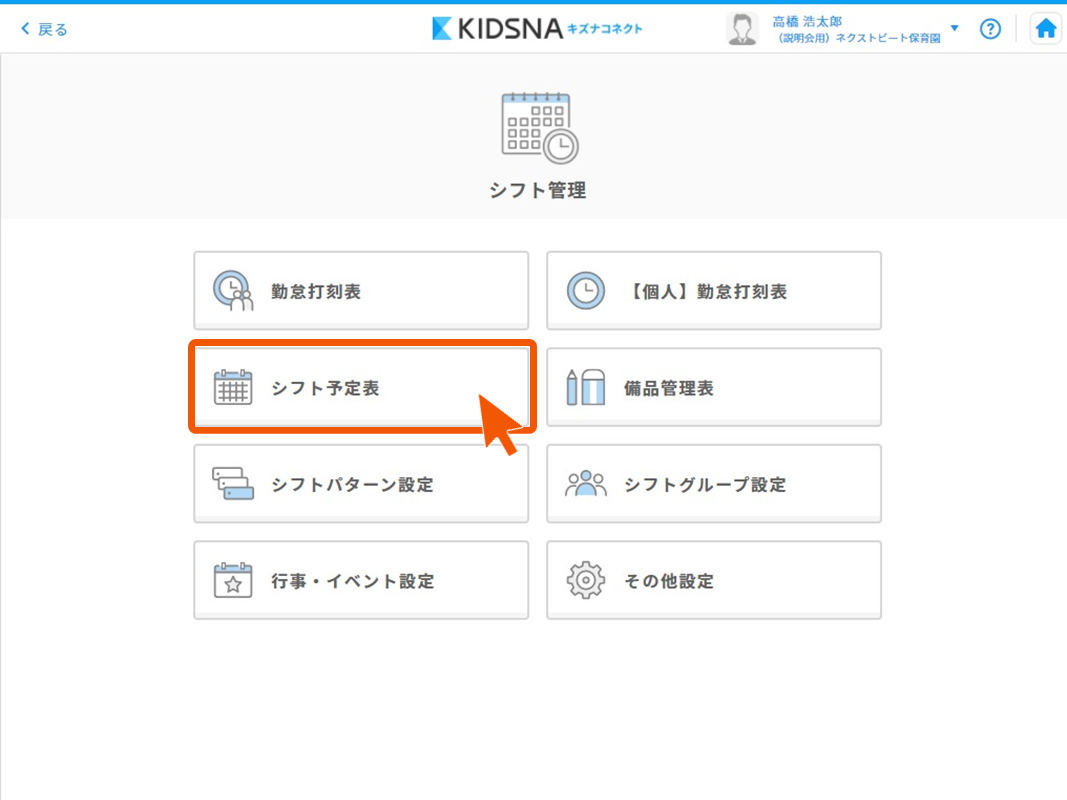Select the 備品管理表 menu item

(x=713, y=388)
